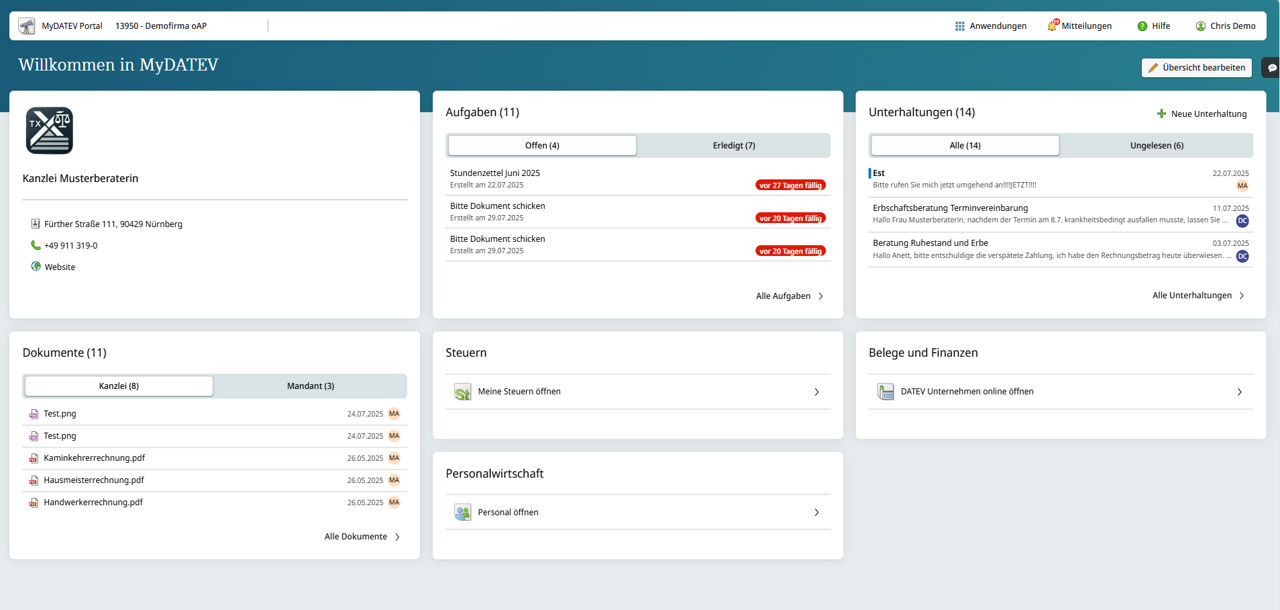Click Übersicht bearbeiten button
1280x610 pixels.
[x=1196, y=68]
